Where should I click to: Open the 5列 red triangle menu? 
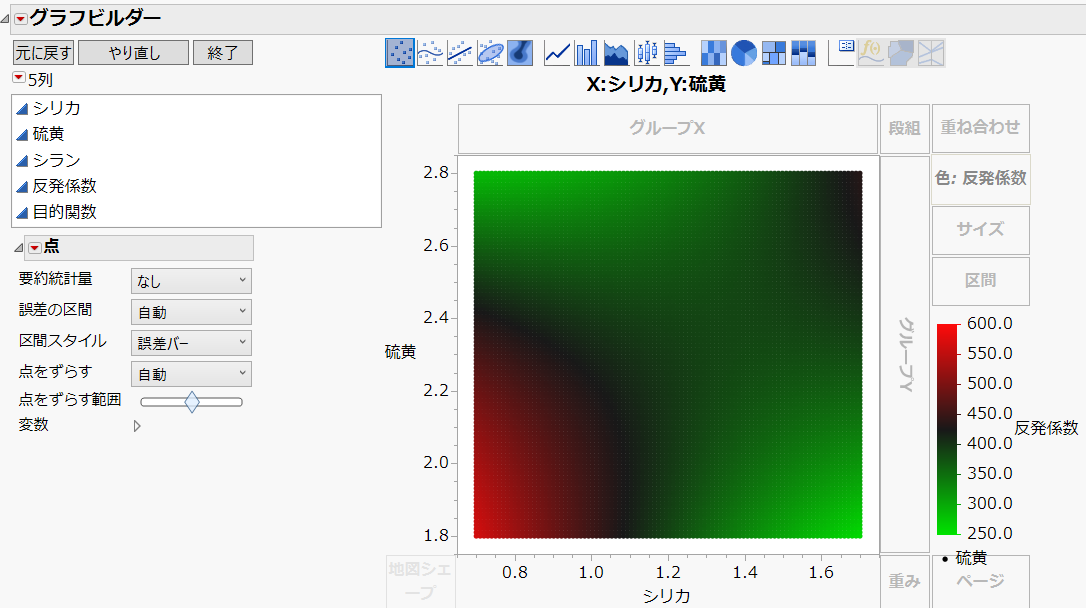(19, 78)
